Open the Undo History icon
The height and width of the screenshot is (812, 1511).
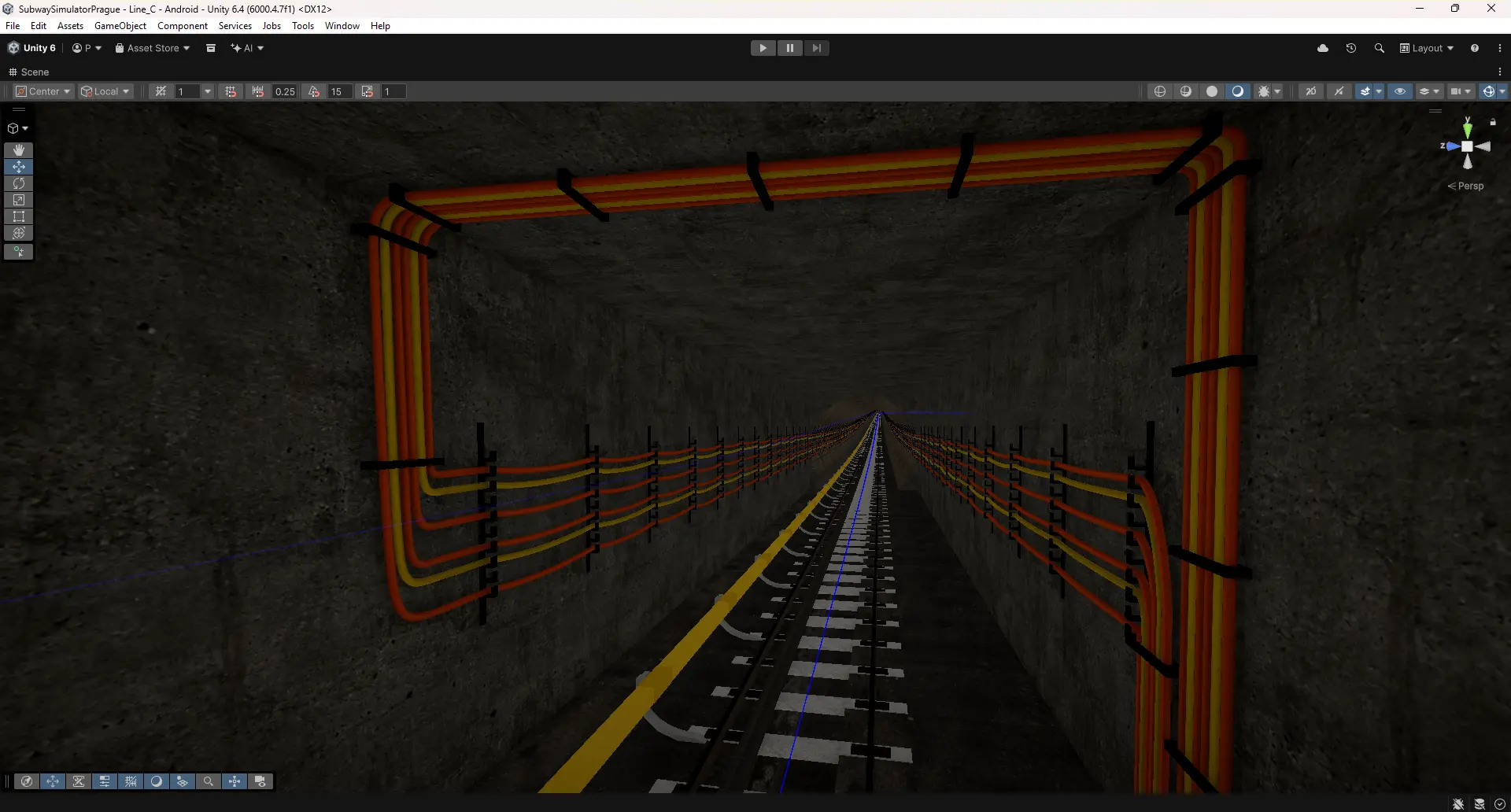(x=1351, y=48)
